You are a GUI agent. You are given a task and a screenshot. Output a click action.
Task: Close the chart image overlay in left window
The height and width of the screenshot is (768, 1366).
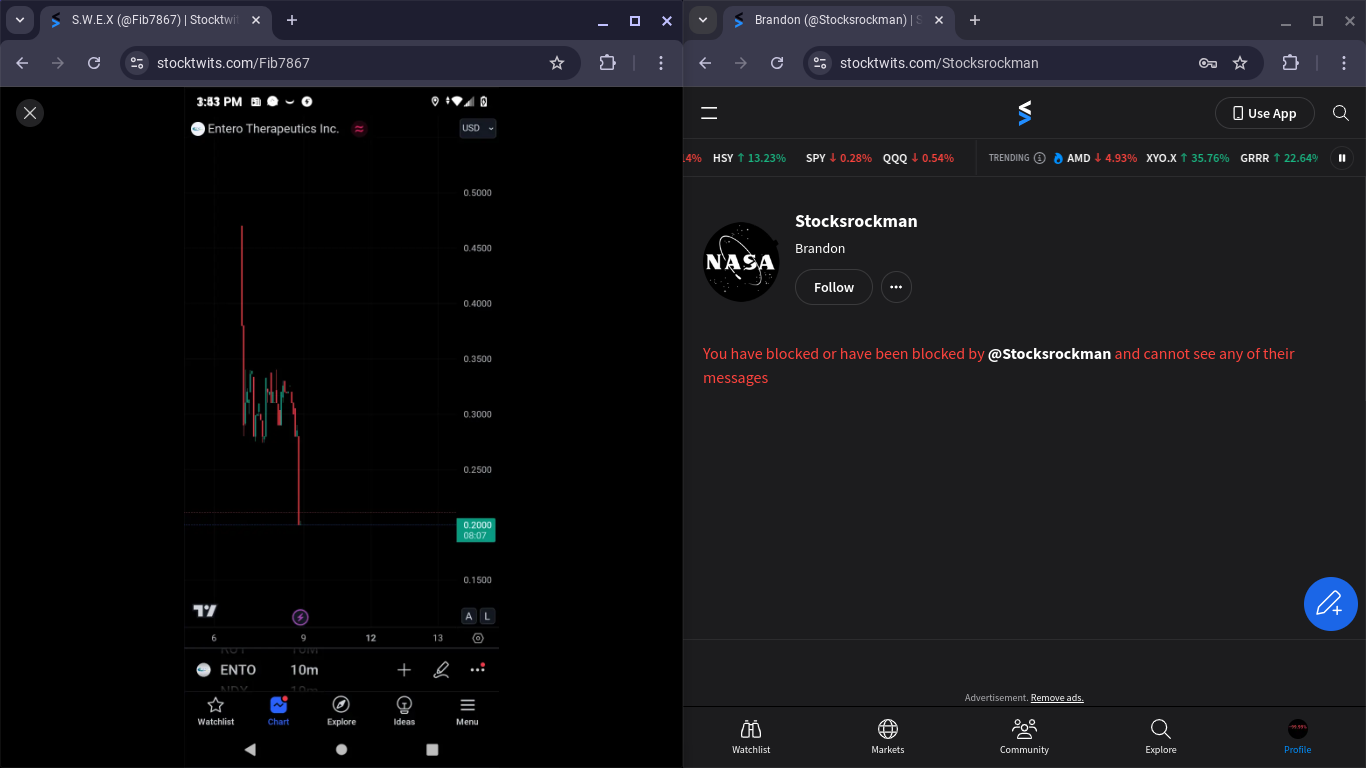[x=30, y=113]
